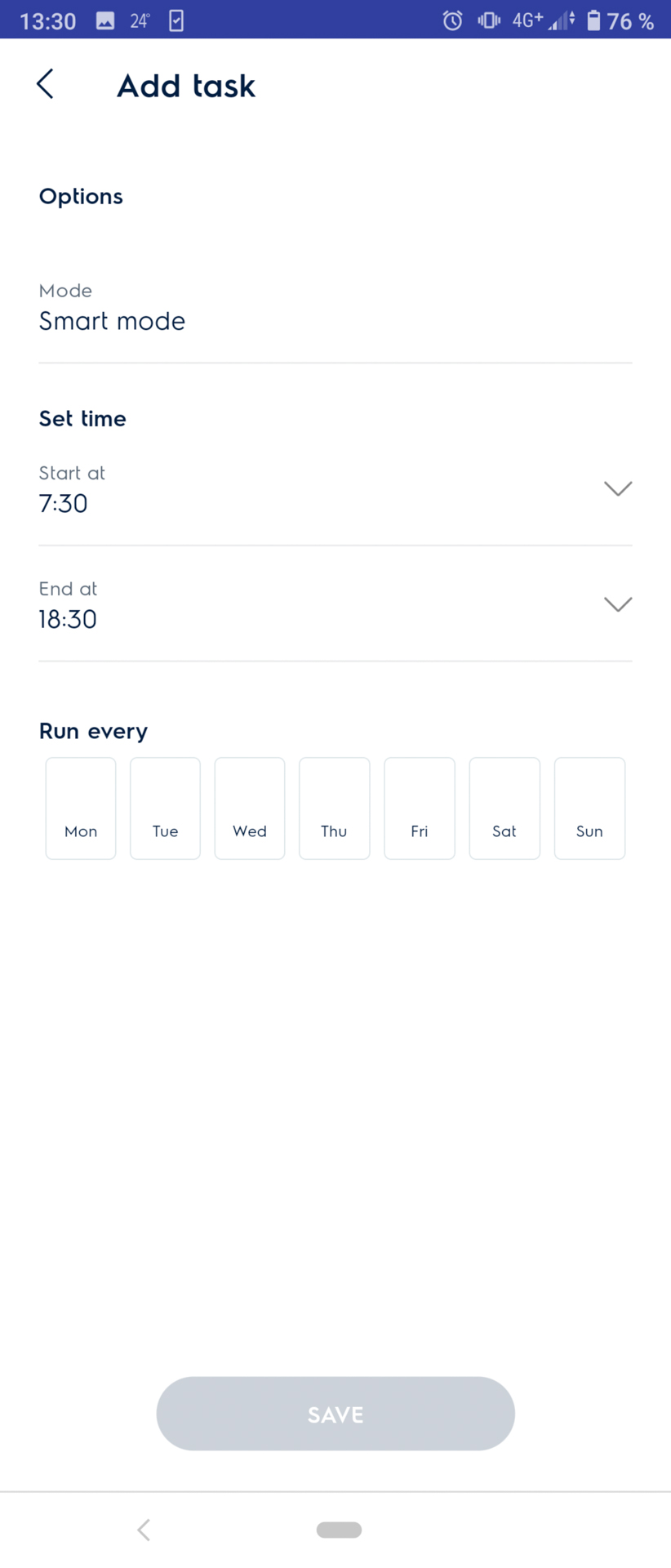671x1568 pixels.
Task: Tap the image notification icon in status bar
Action: (x=105, y=20)
